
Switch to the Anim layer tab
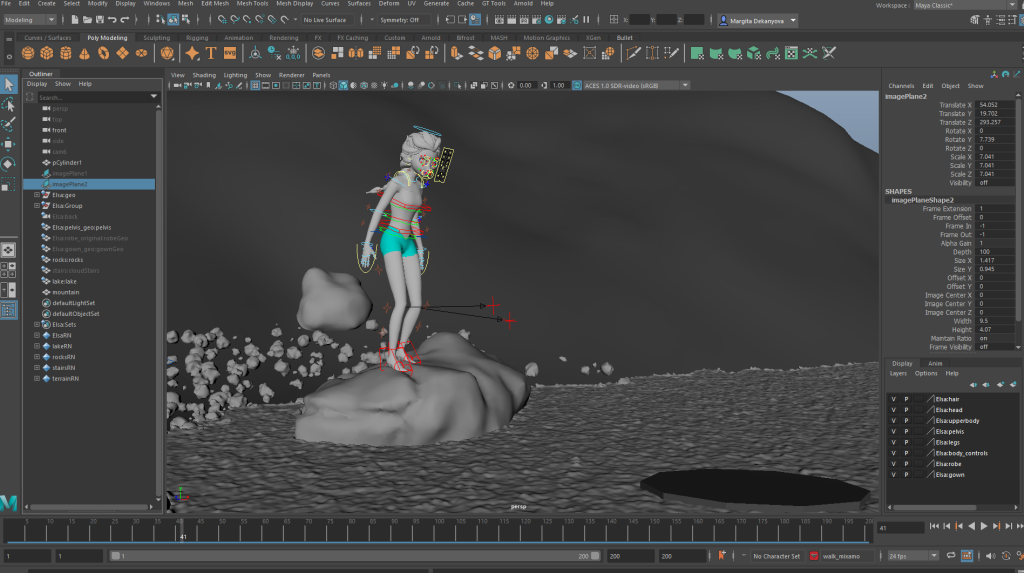(x=935, y=363)
